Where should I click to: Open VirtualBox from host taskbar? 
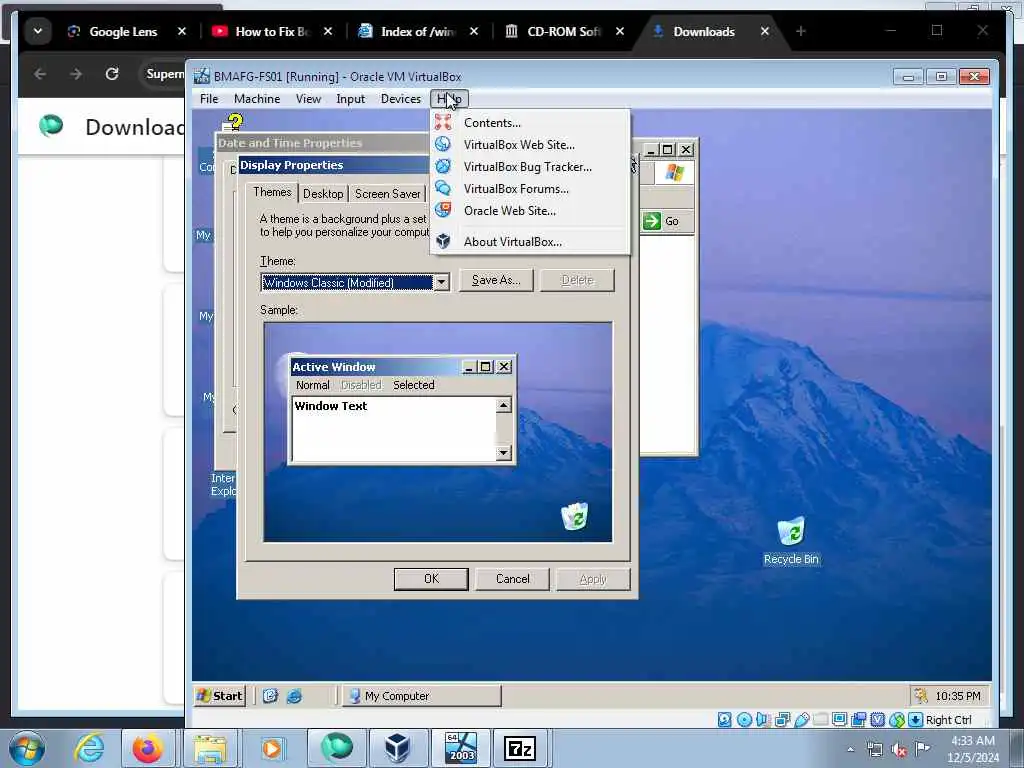tap(397, 748)
